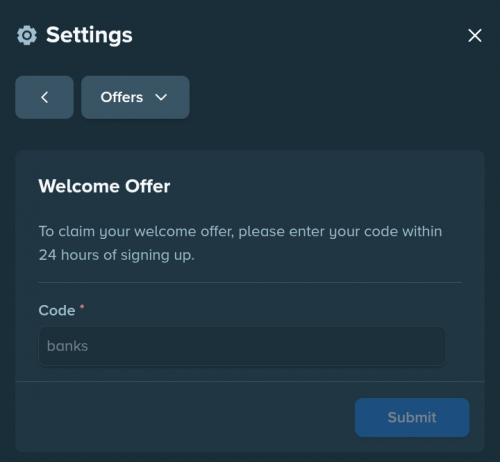Expand the down chevron beside Offers

pos(161,97)
